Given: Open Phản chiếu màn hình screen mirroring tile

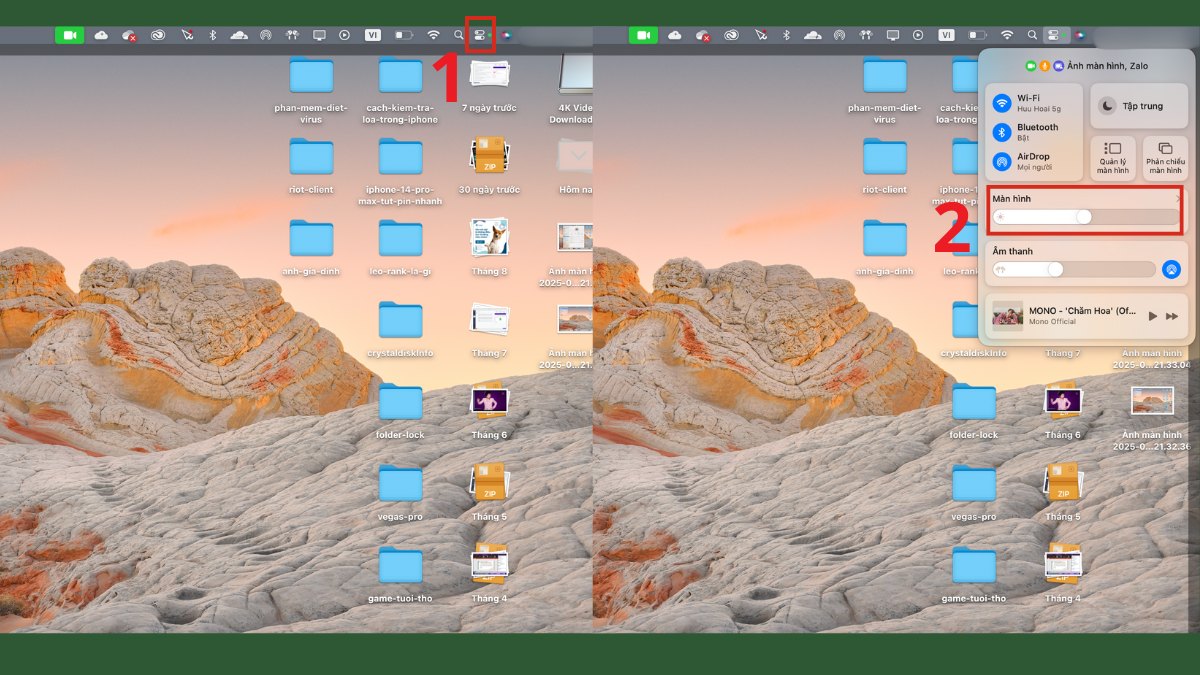Looking at the screenshot, I should click(x=1165, y=158).
